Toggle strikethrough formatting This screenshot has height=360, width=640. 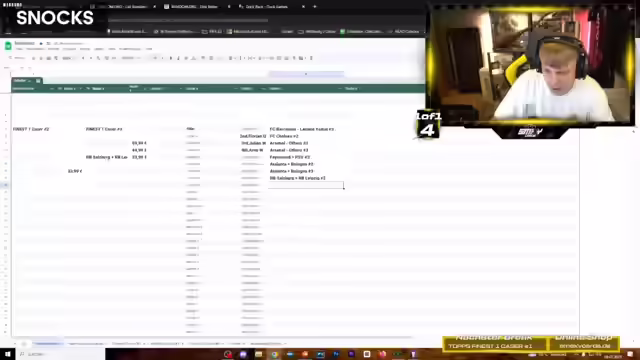click(x=186, y=58)
